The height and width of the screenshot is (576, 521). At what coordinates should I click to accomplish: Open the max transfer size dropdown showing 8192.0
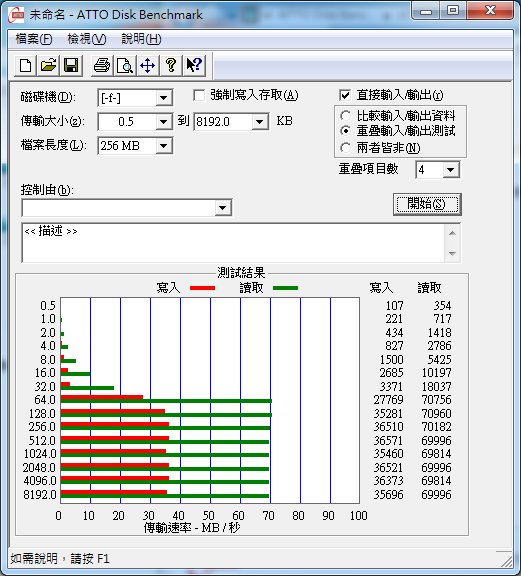[x=260, y=122]
